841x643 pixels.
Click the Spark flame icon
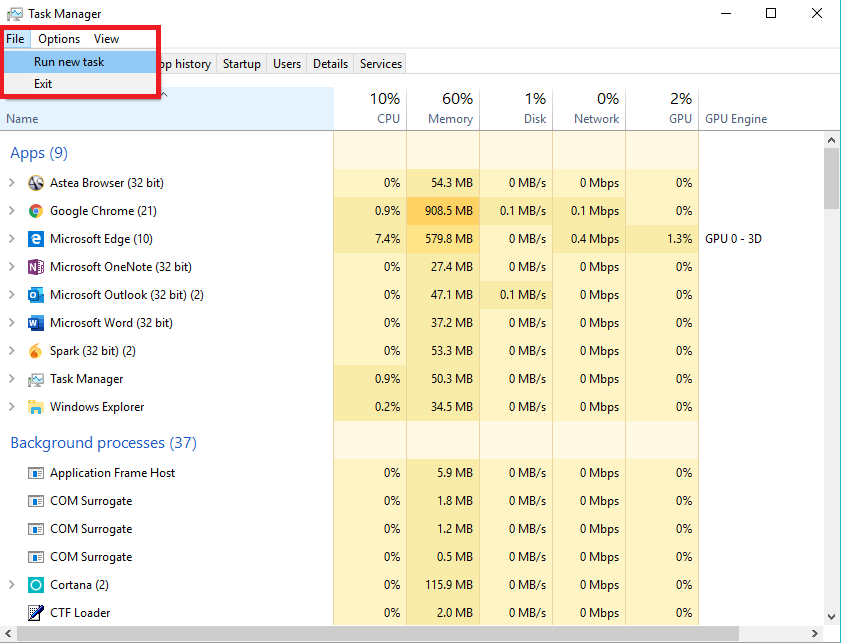click(x=35, y=351)
